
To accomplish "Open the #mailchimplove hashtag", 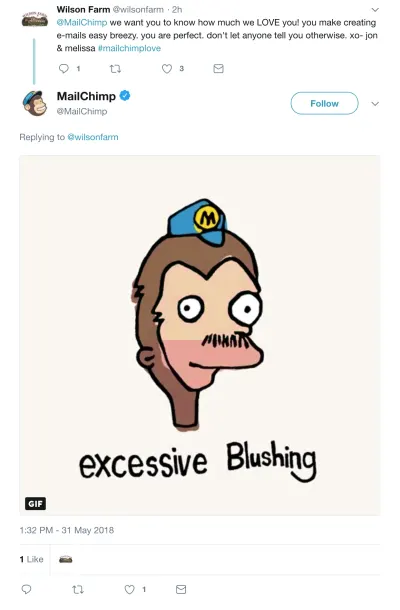I will click(x=130, y=48).
